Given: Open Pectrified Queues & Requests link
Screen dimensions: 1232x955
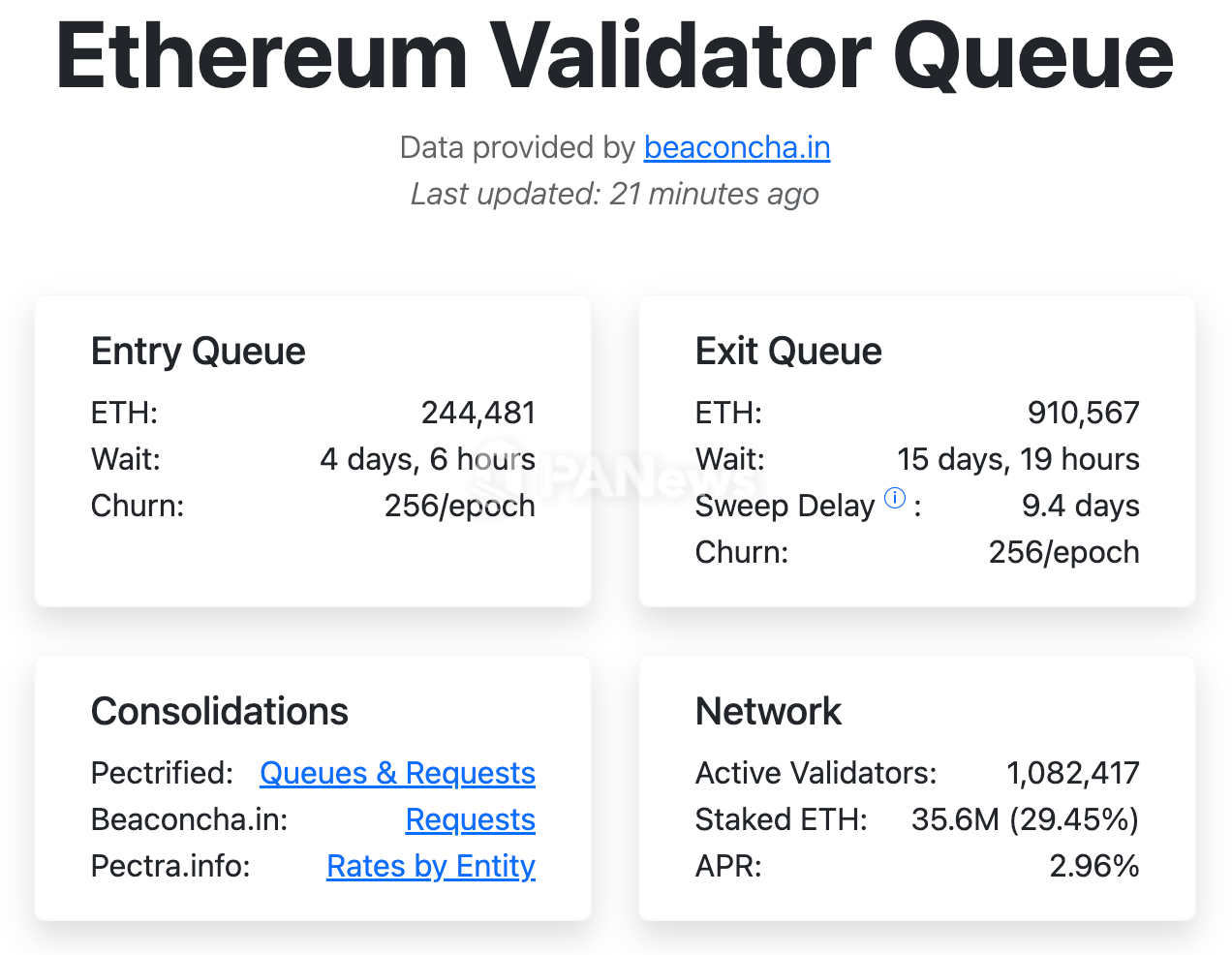Looking at the screenshot, I should (x=397, y=773).
